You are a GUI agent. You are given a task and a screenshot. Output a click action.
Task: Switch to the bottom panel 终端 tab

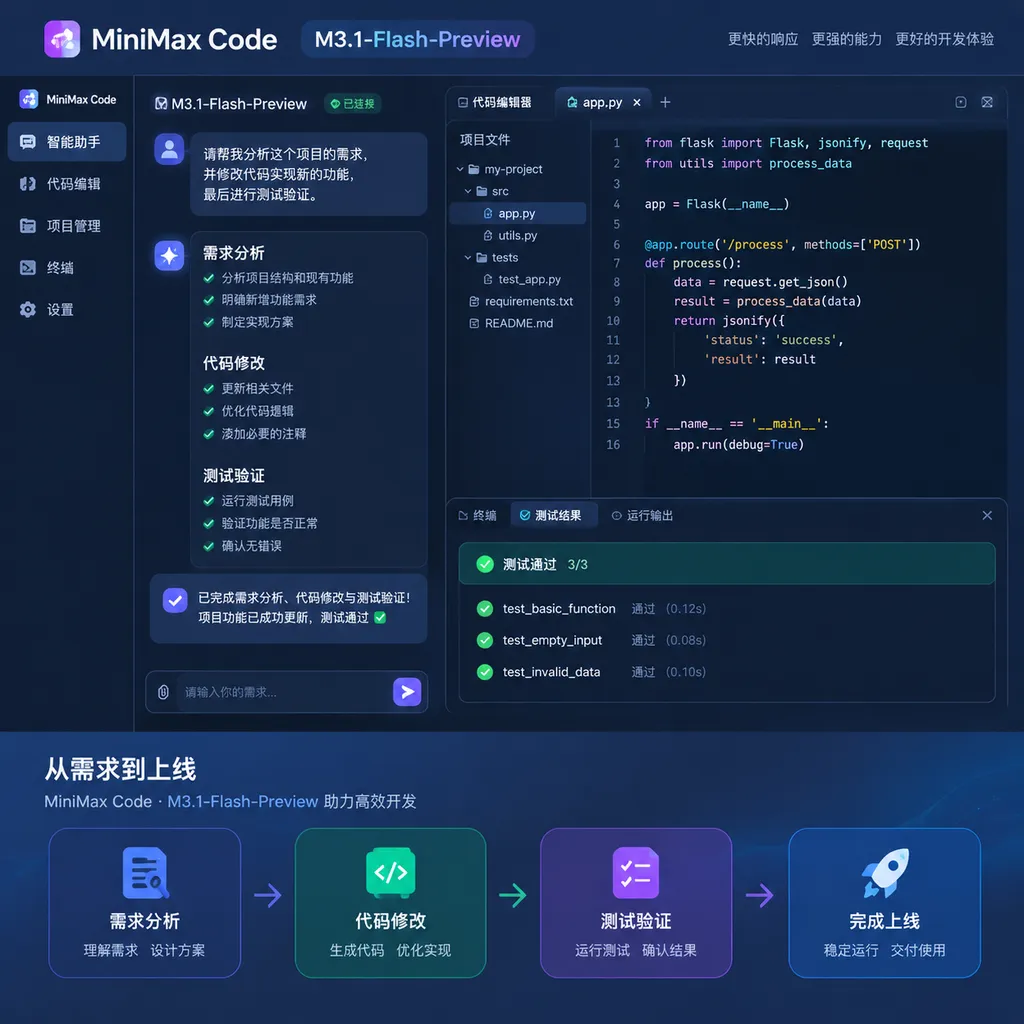tap(477, 515)
